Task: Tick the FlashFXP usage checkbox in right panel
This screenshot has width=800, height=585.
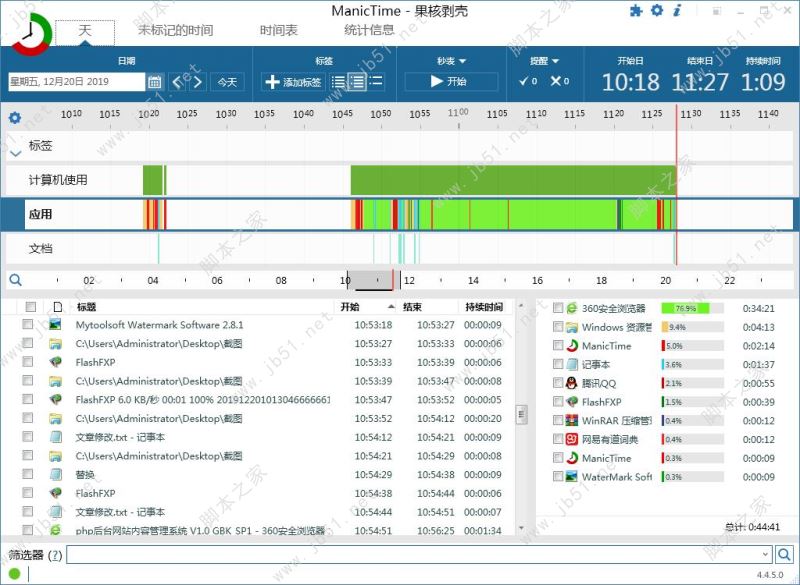Action: [558, 402]
